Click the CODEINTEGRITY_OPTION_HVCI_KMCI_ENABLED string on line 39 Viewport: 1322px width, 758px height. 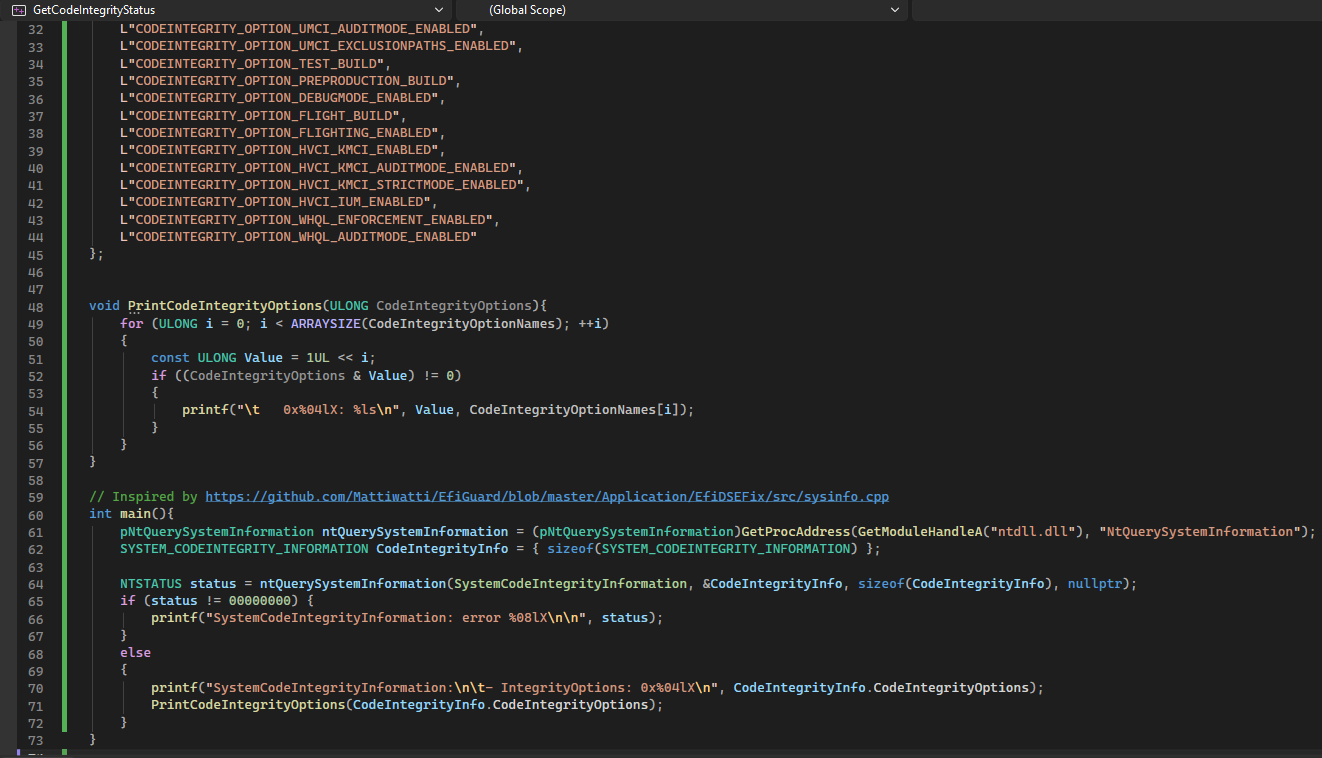click(x=279, y=150)
